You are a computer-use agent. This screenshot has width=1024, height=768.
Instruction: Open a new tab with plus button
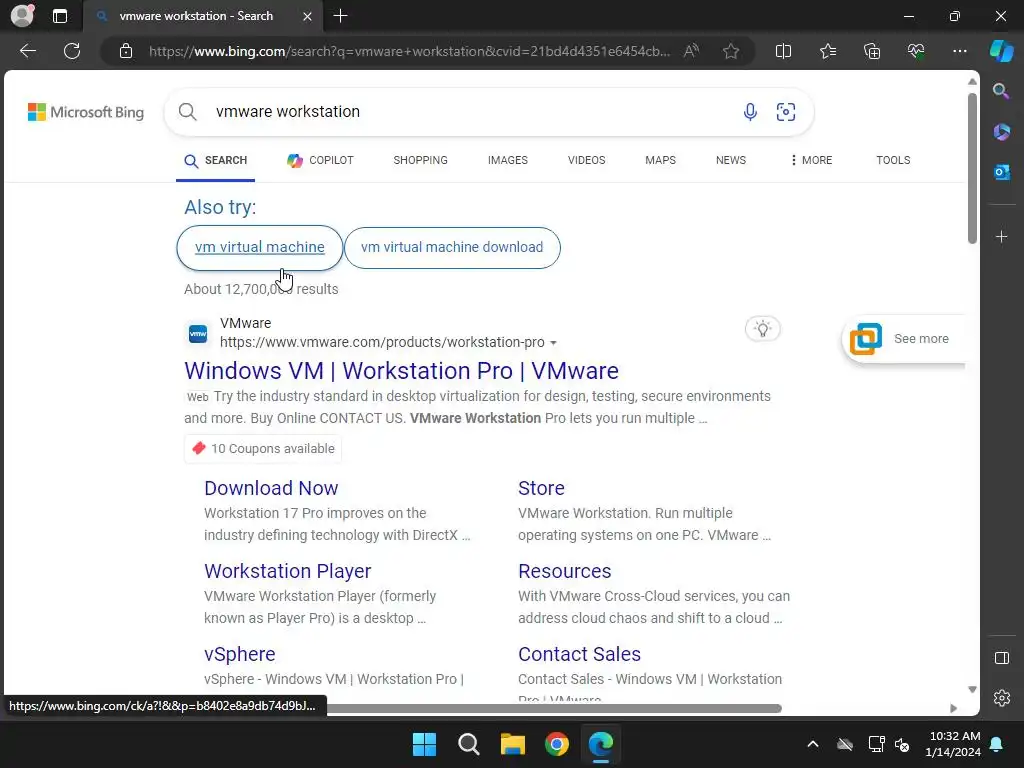pos(340,16)
